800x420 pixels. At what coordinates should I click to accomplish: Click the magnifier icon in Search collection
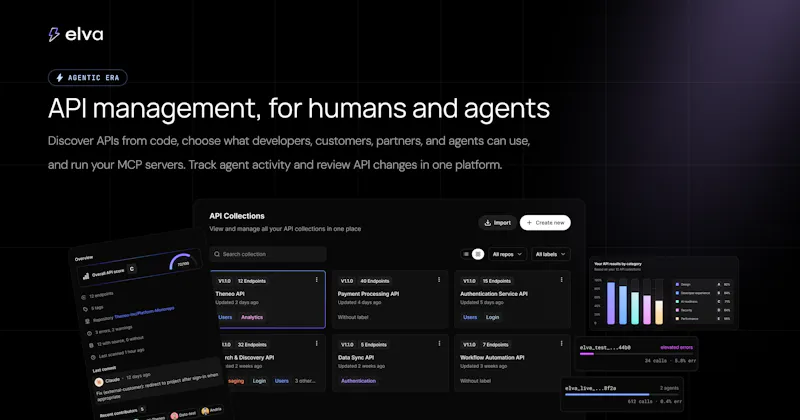(217, 254)
